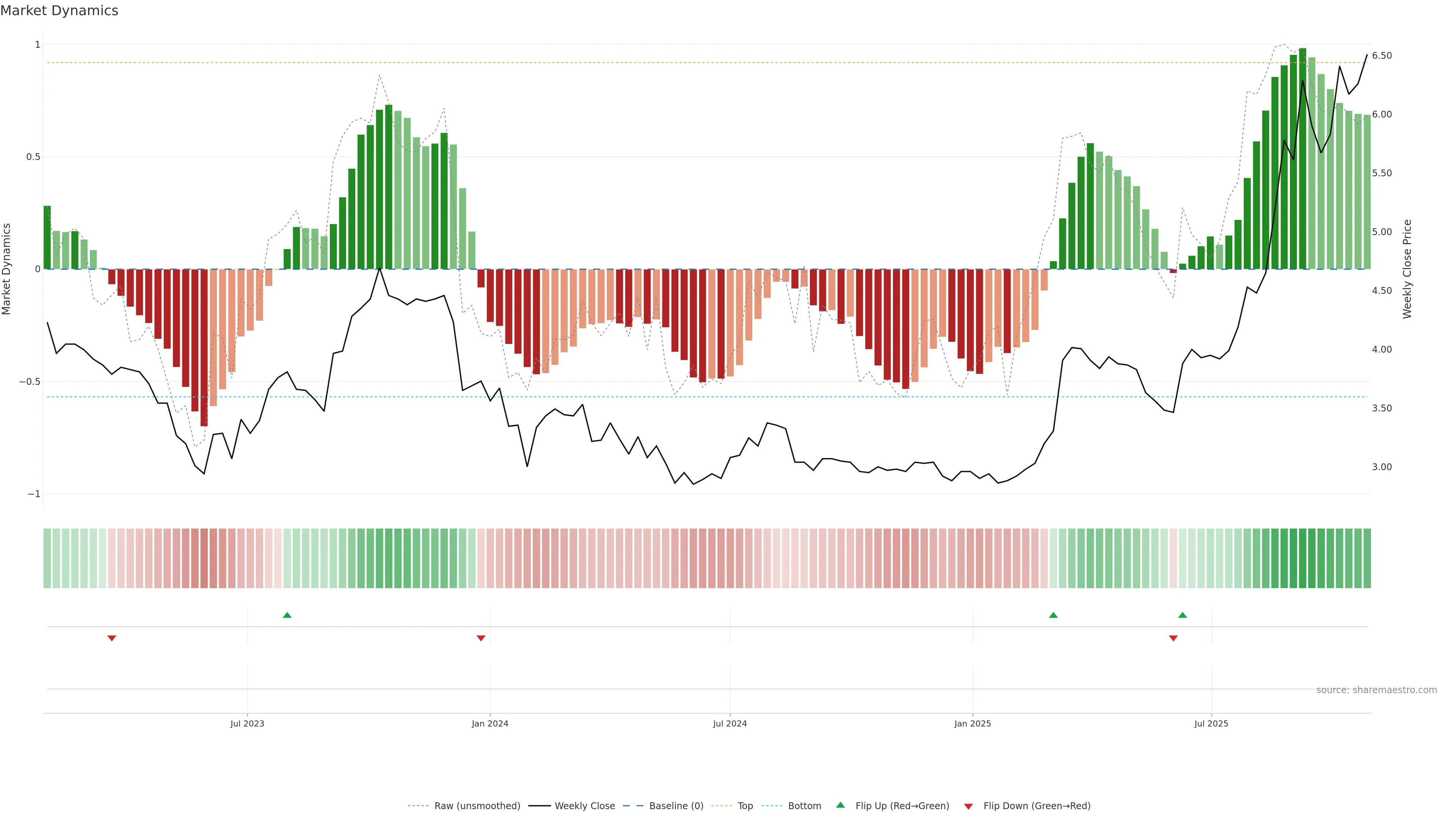1456x819 pixels.
Task: Click the last red flip-down marker before Jul 2025
Action: (x=1174, y=638)
